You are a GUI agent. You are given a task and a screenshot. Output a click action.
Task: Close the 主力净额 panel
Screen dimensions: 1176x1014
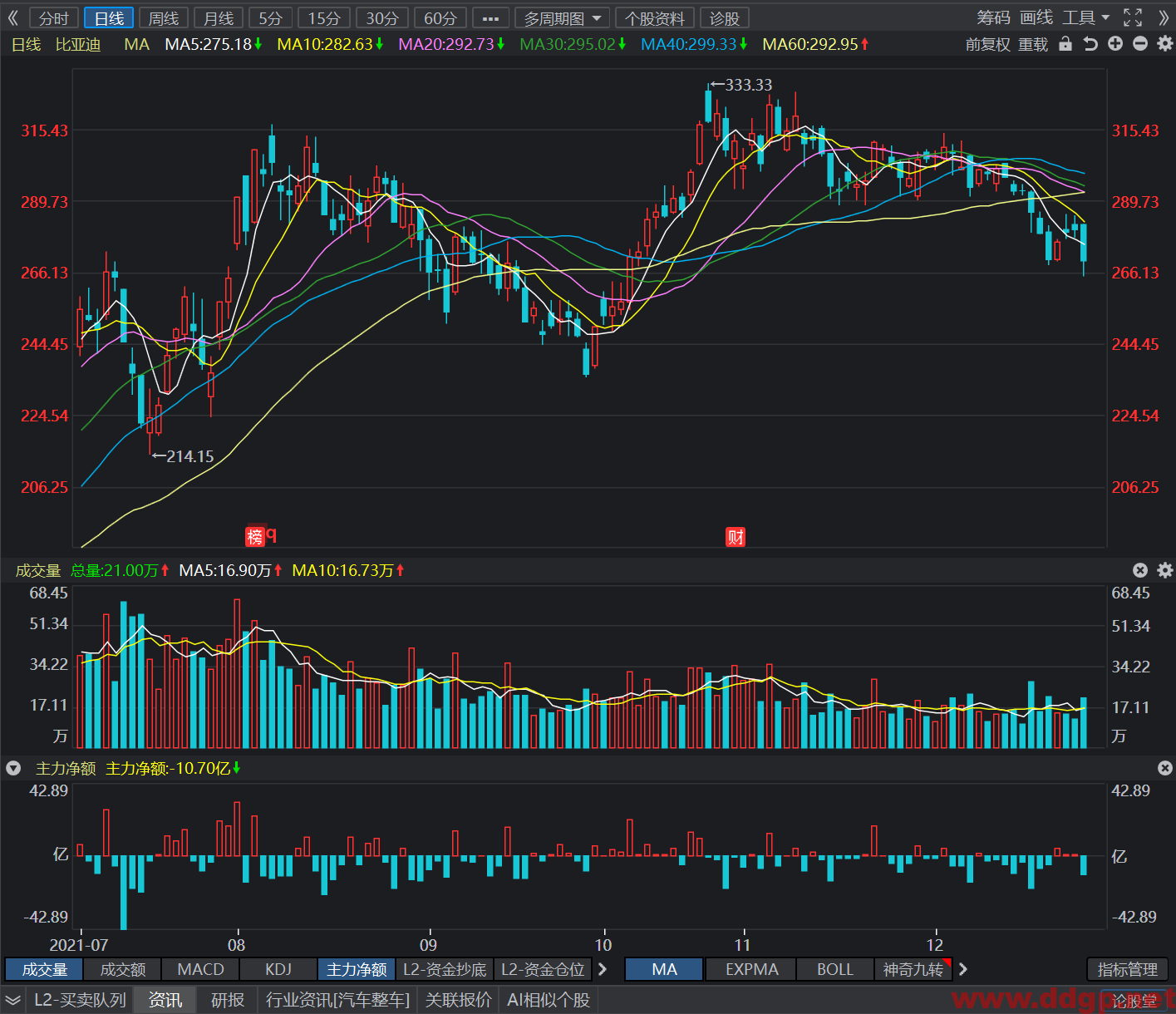pos(1164,768)
